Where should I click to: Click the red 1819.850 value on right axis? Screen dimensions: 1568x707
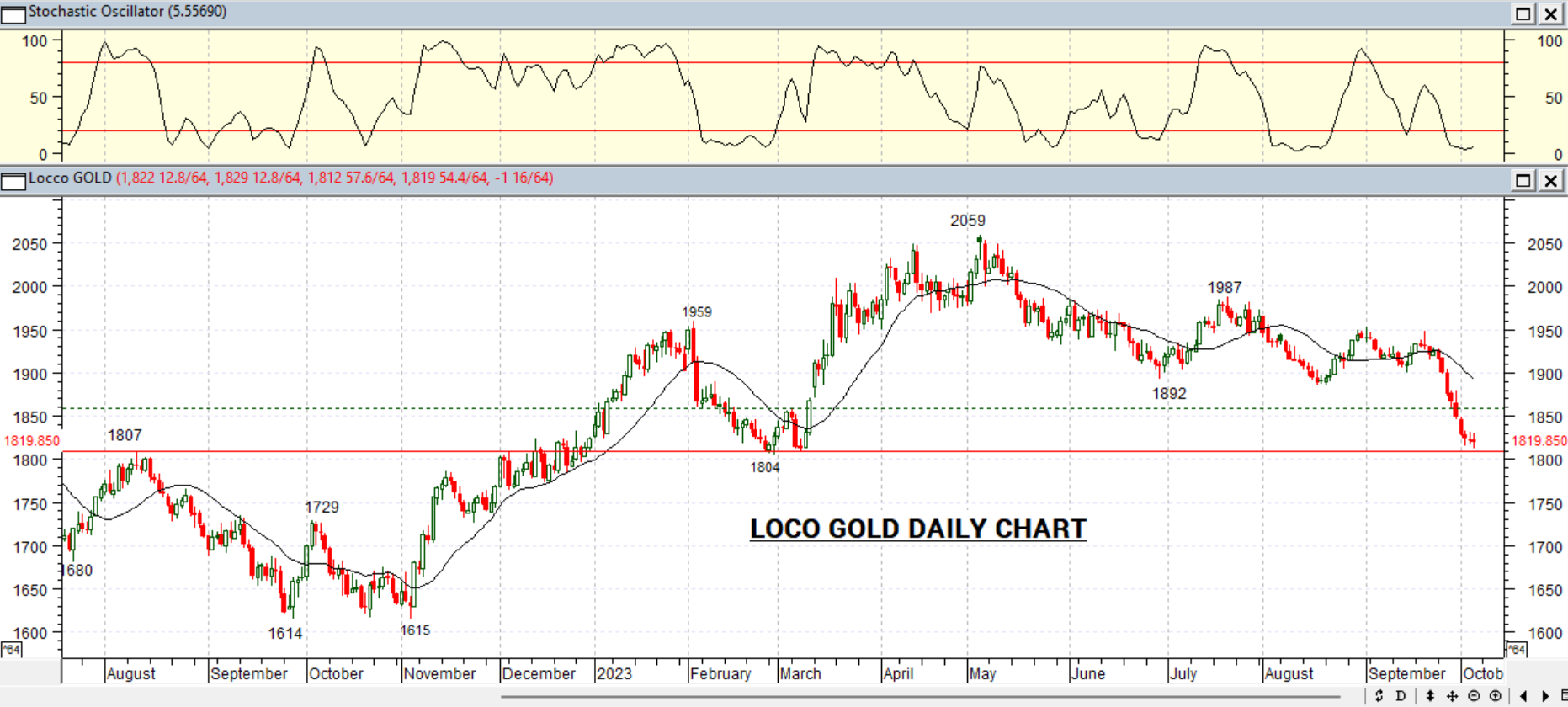[1539, 441]
